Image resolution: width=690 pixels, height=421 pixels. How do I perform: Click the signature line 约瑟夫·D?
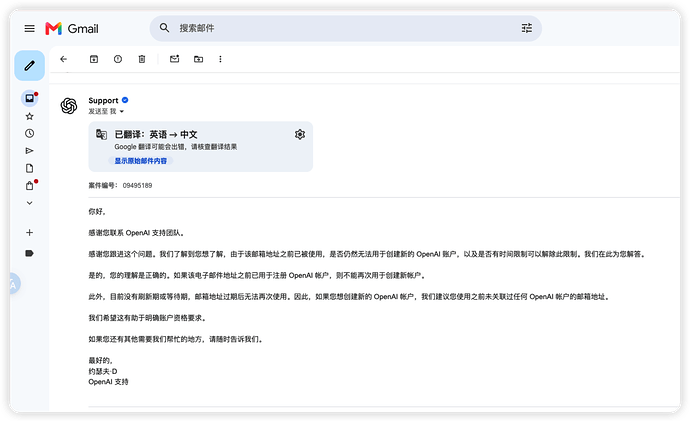[x=103, y=371]
